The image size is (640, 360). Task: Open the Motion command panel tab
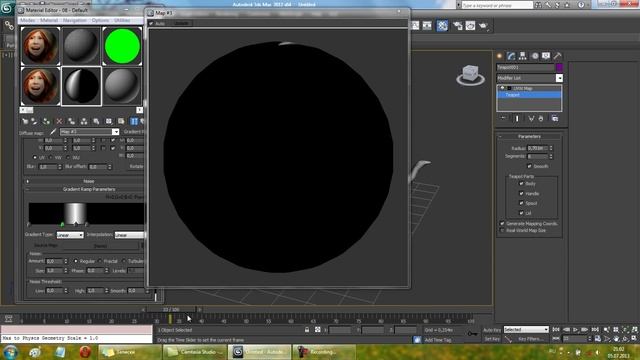[x=535, y=56]
